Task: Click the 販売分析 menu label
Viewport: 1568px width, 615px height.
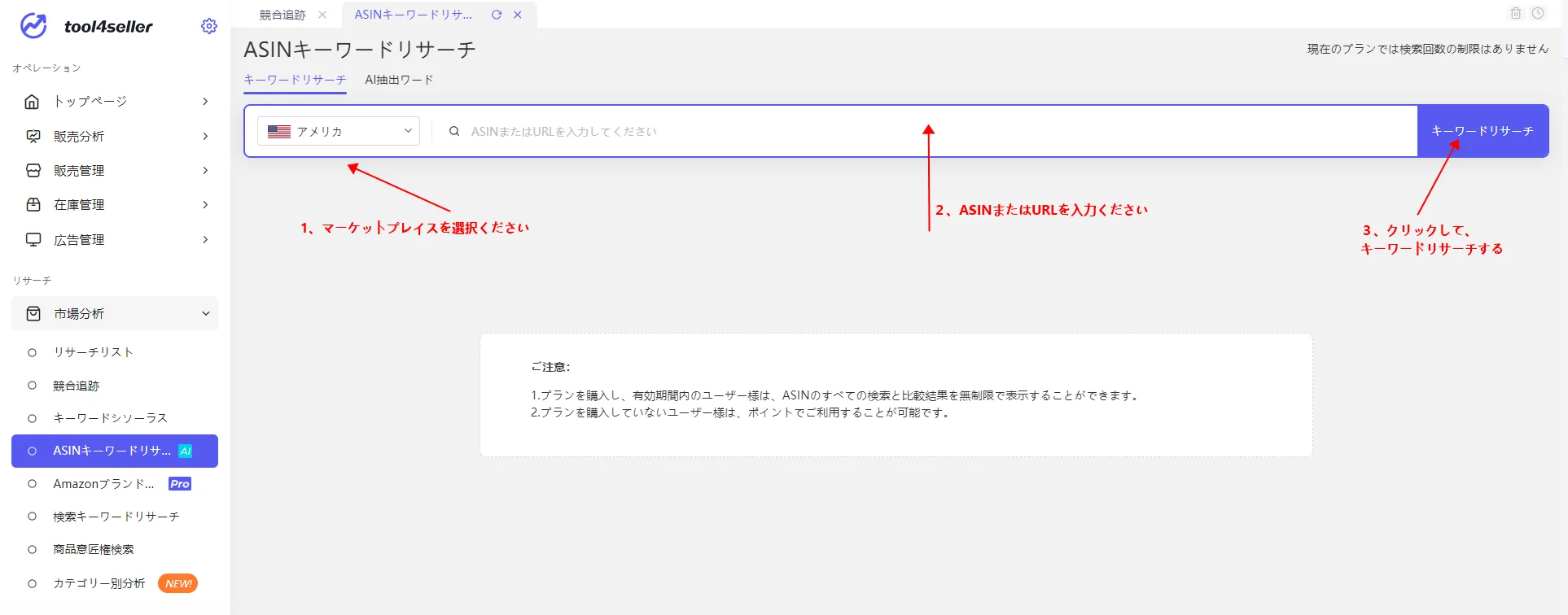Action: click(79, 137)
